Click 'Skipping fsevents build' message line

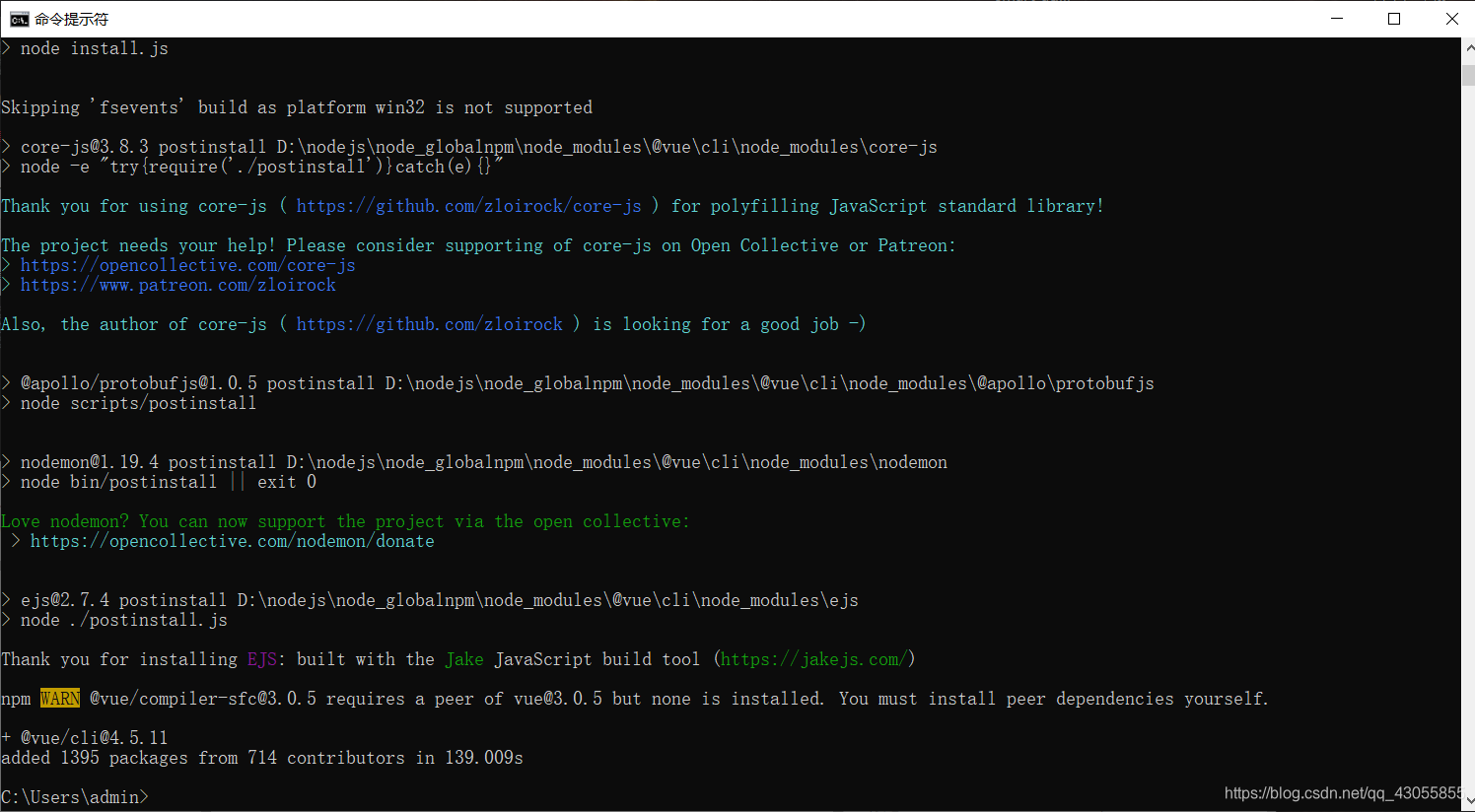297,107
